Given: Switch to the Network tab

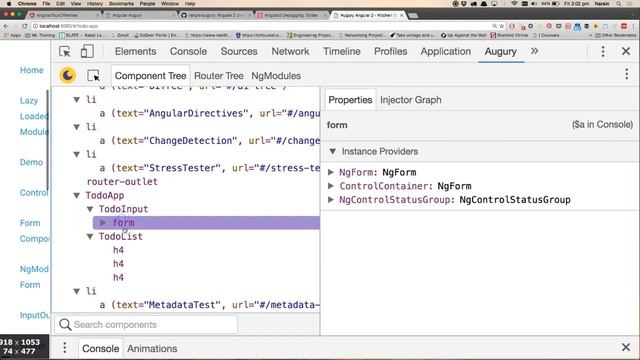Looking at the screenshot, I should tap(290, 51).
